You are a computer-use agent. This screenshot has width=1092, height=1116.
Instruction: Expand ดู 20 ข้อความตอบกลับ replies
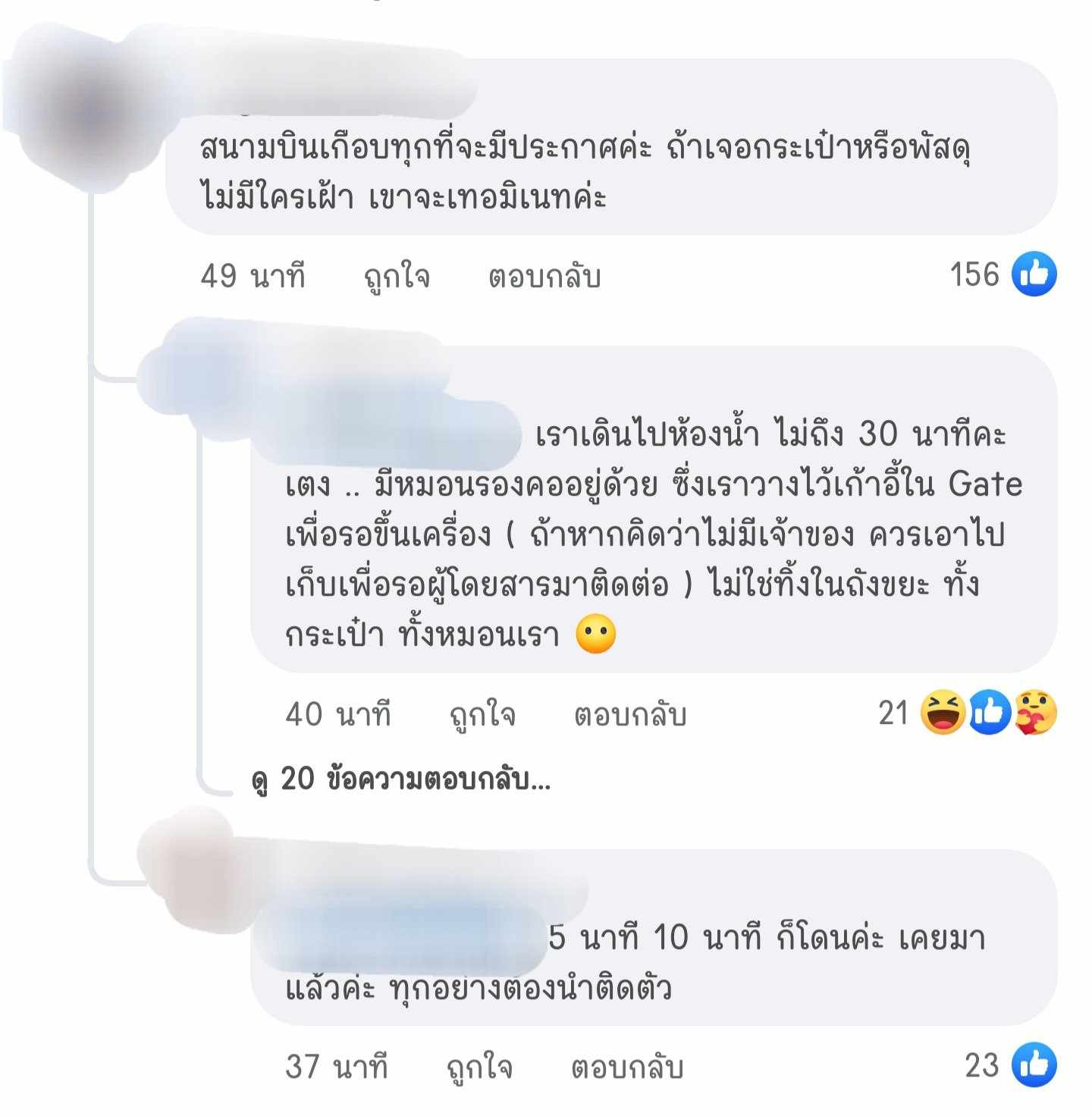(x=401, y=779)
